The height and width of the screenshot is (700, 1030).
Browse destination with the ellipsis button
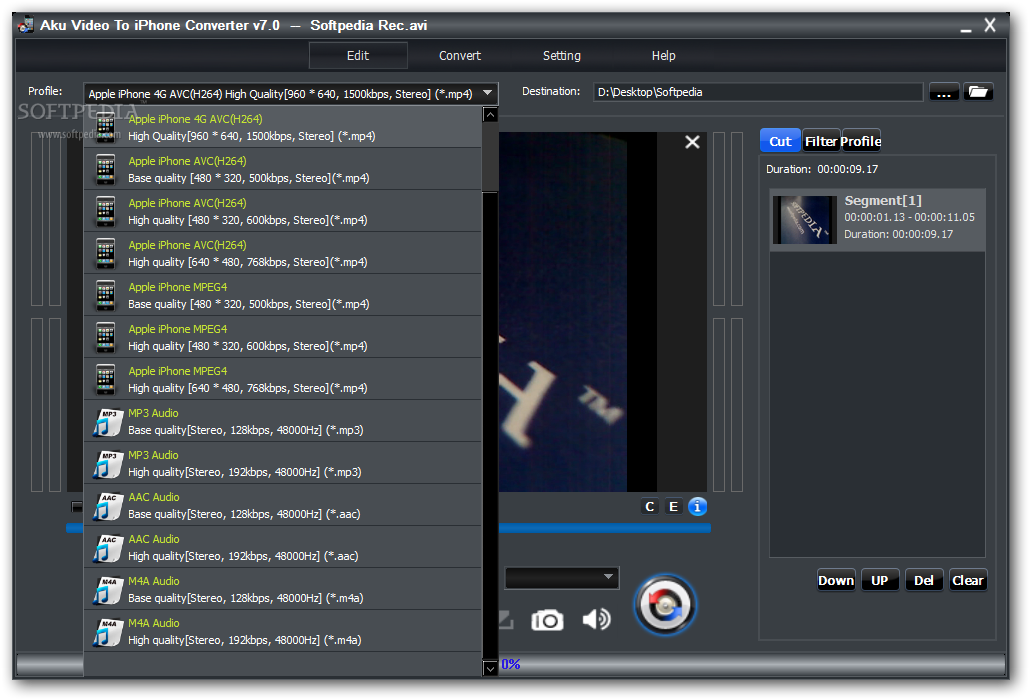click(x=944, y=92)
